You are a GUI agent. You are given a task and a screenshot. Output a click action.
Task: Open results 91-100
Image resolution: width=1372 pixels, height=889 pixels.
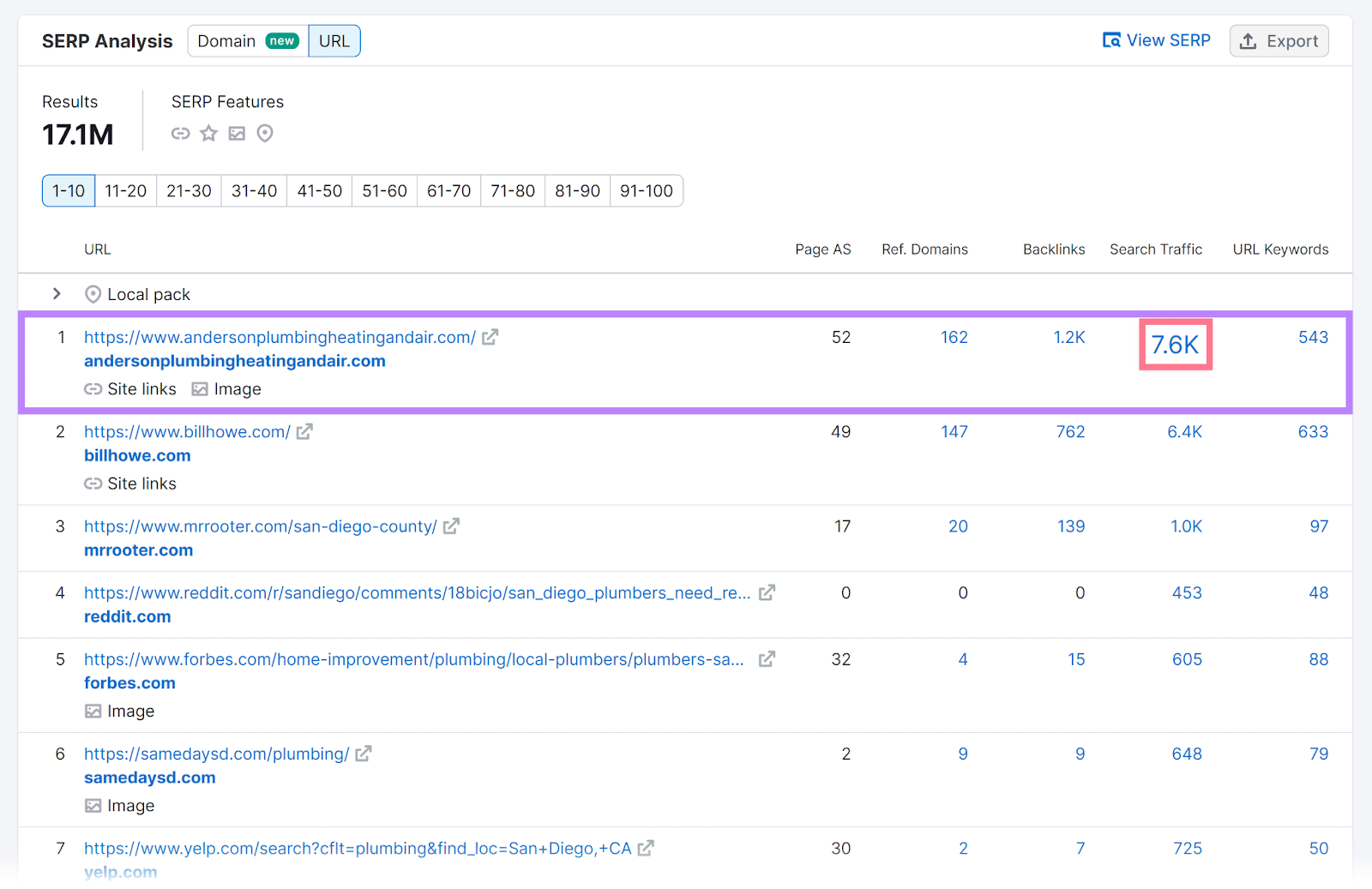[x=647, y=190]
